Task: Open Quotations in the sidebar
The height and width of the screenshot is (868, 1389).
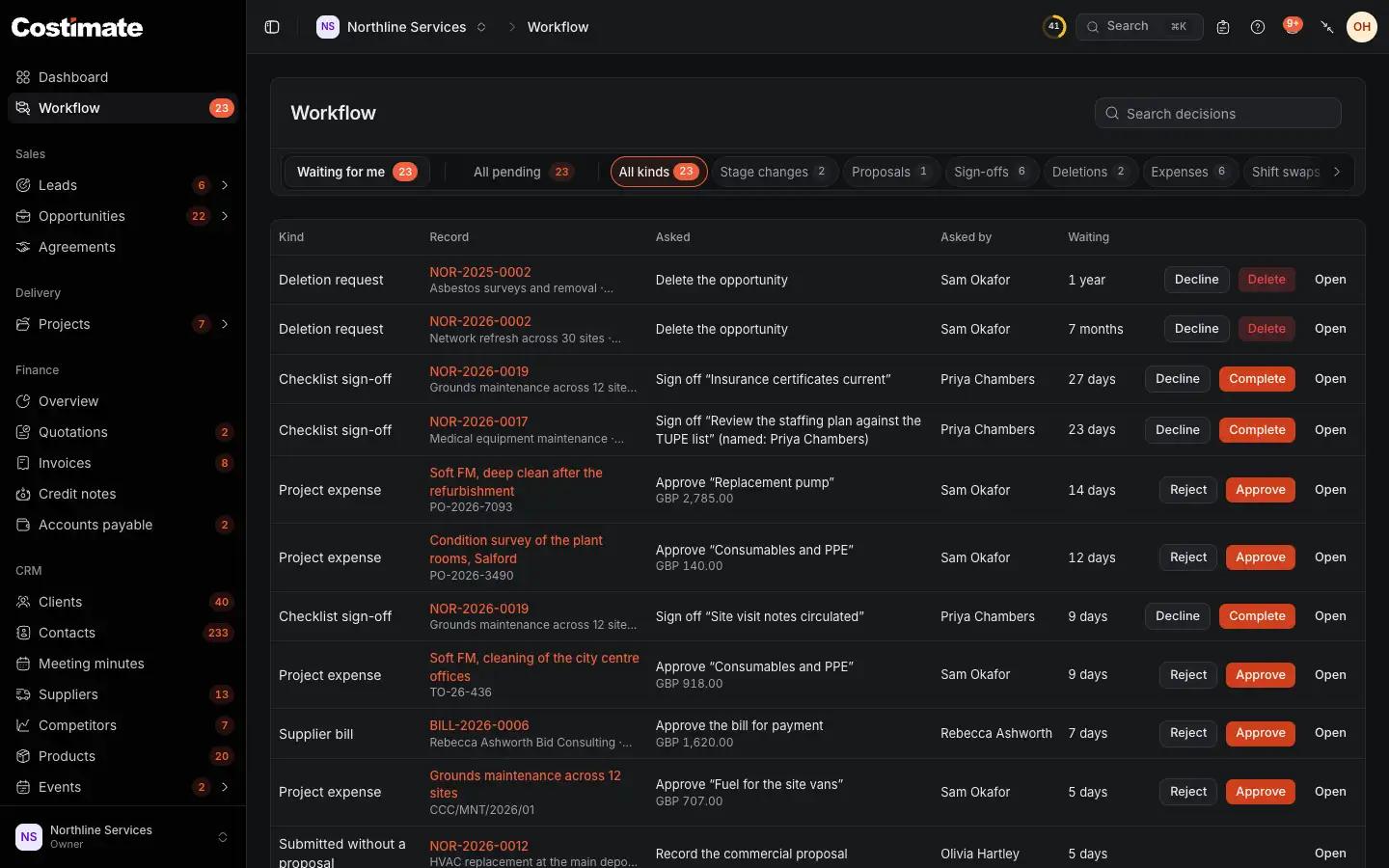Action: tap(123, 432)
